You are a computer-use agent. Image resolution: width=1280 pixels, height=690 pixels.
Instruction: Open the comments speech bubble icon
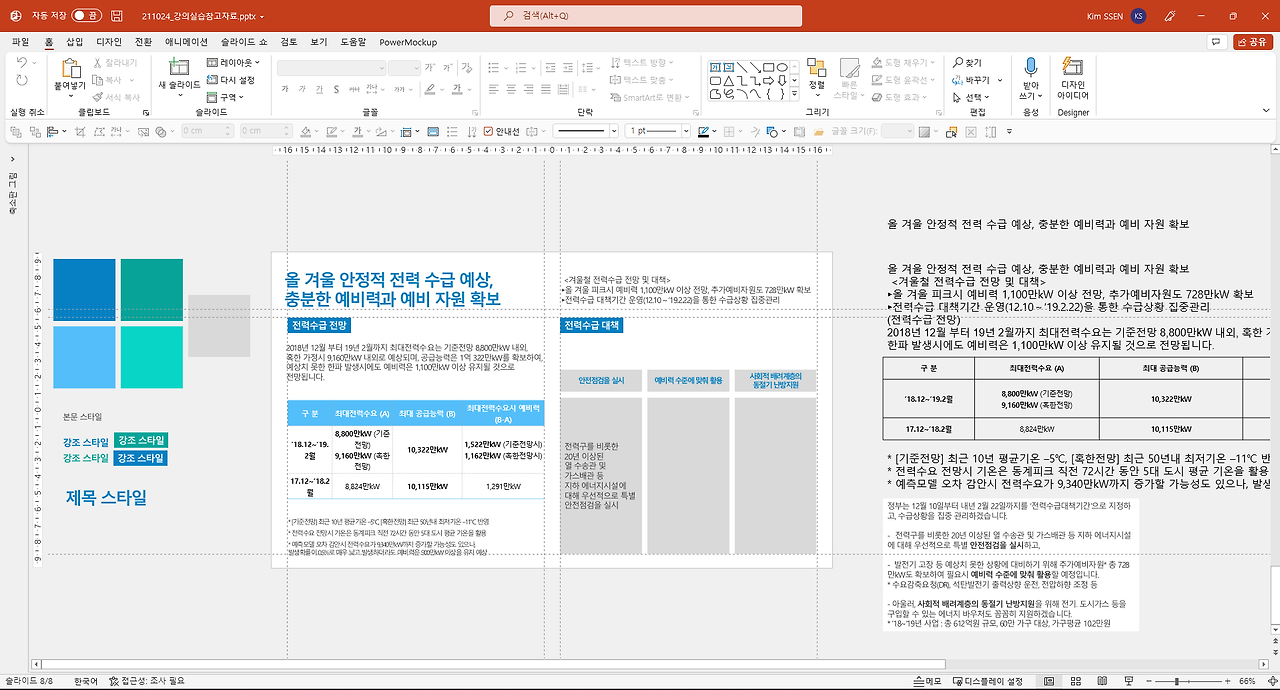pyautogui.click(x=1216, y=42)
